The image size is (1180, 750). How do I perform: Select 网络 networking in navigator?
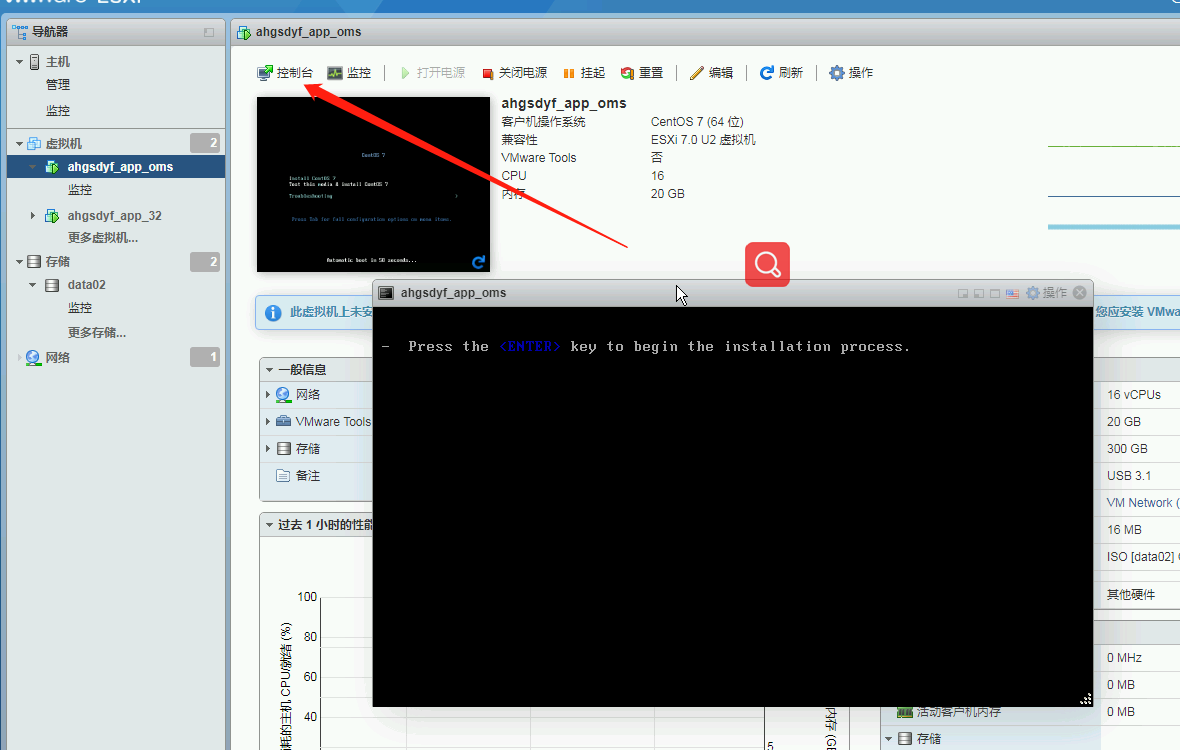[57, 358]
